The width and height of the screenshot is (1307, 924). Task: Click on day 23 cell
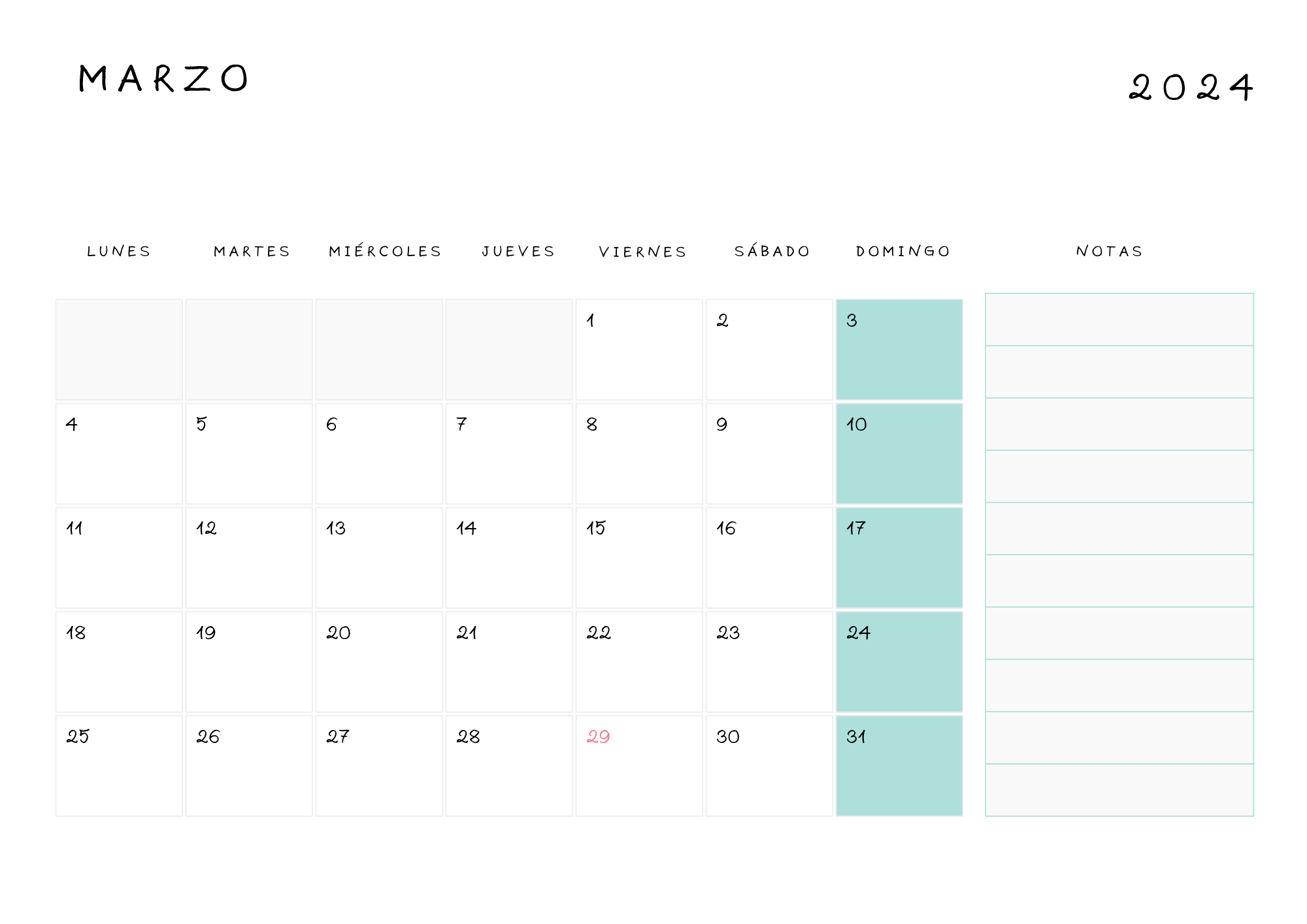point(769,661)
